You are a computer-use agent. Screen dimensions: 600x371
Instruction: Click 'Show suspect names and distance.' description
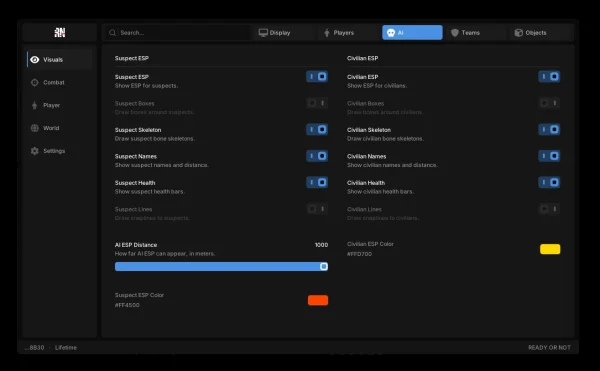tap(161, 165)
